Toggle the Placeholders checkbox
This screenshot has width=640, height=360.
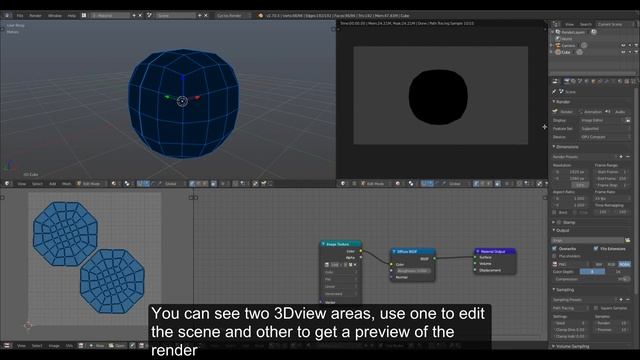click(x=555, y=256)
